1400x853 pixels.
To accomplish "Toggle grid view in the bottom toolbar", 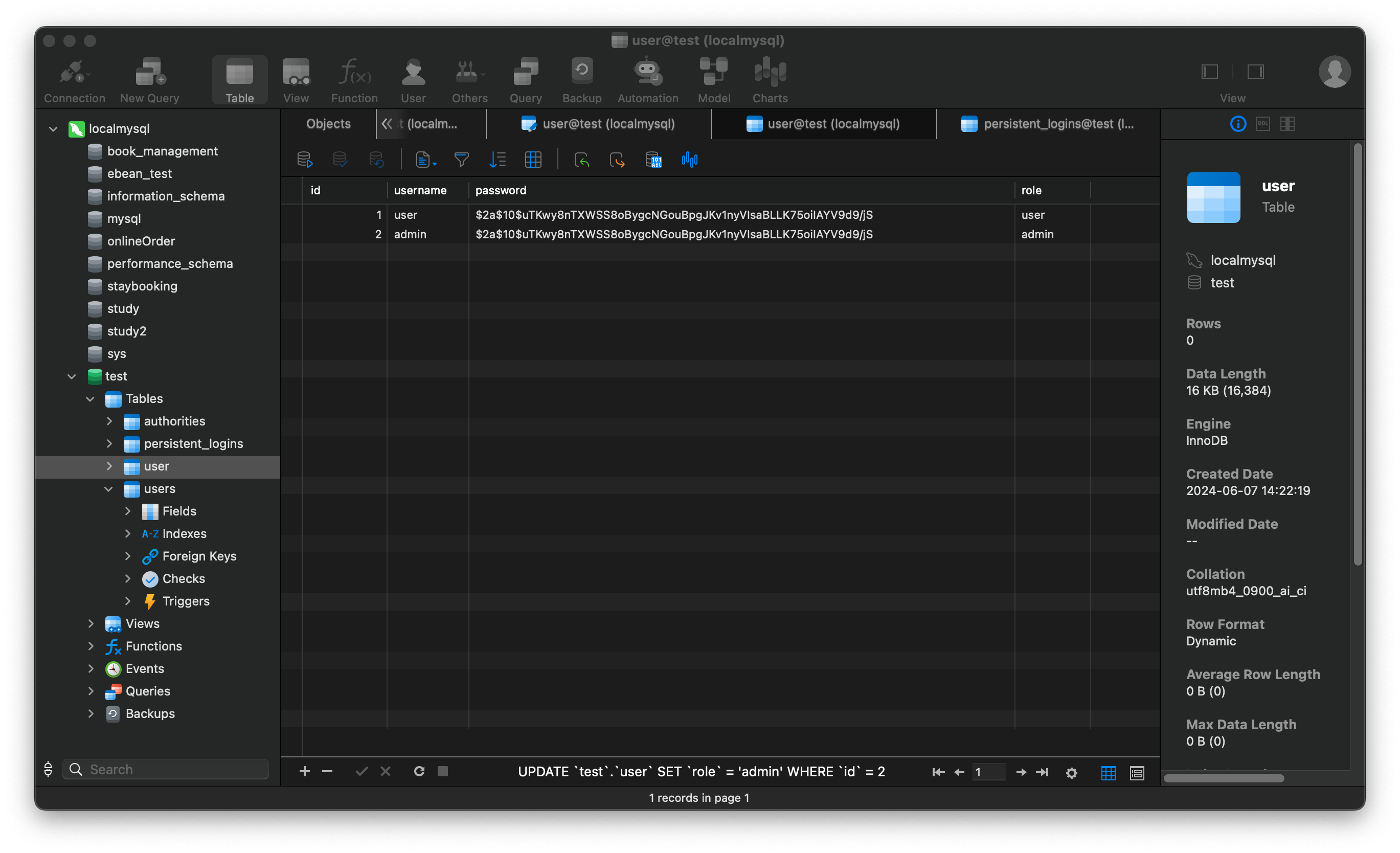I will [x=1108, y=772].
